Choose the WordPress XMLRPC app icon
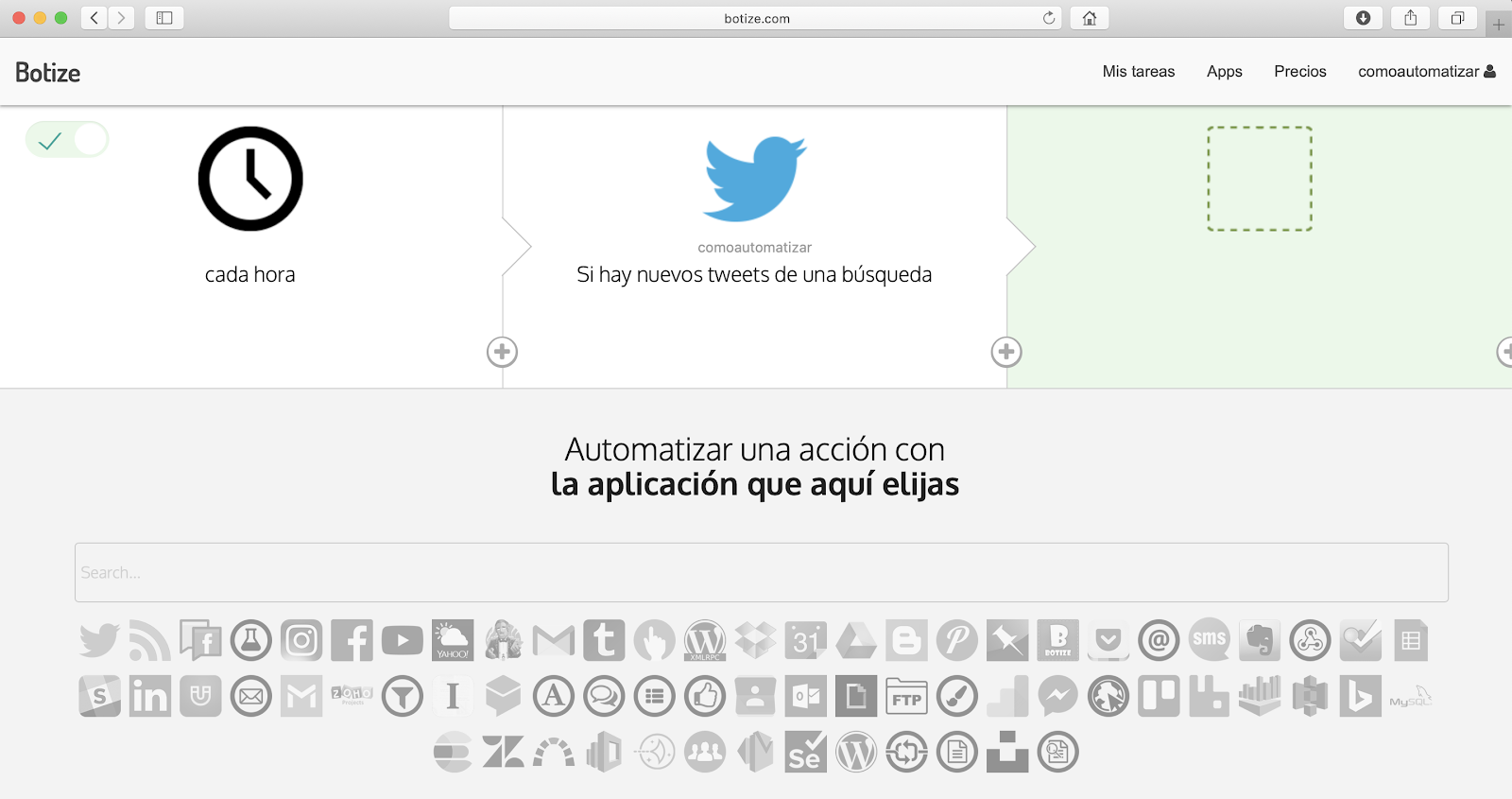Viewport: 1512px width, 799px height. click(x=705, y=640)
